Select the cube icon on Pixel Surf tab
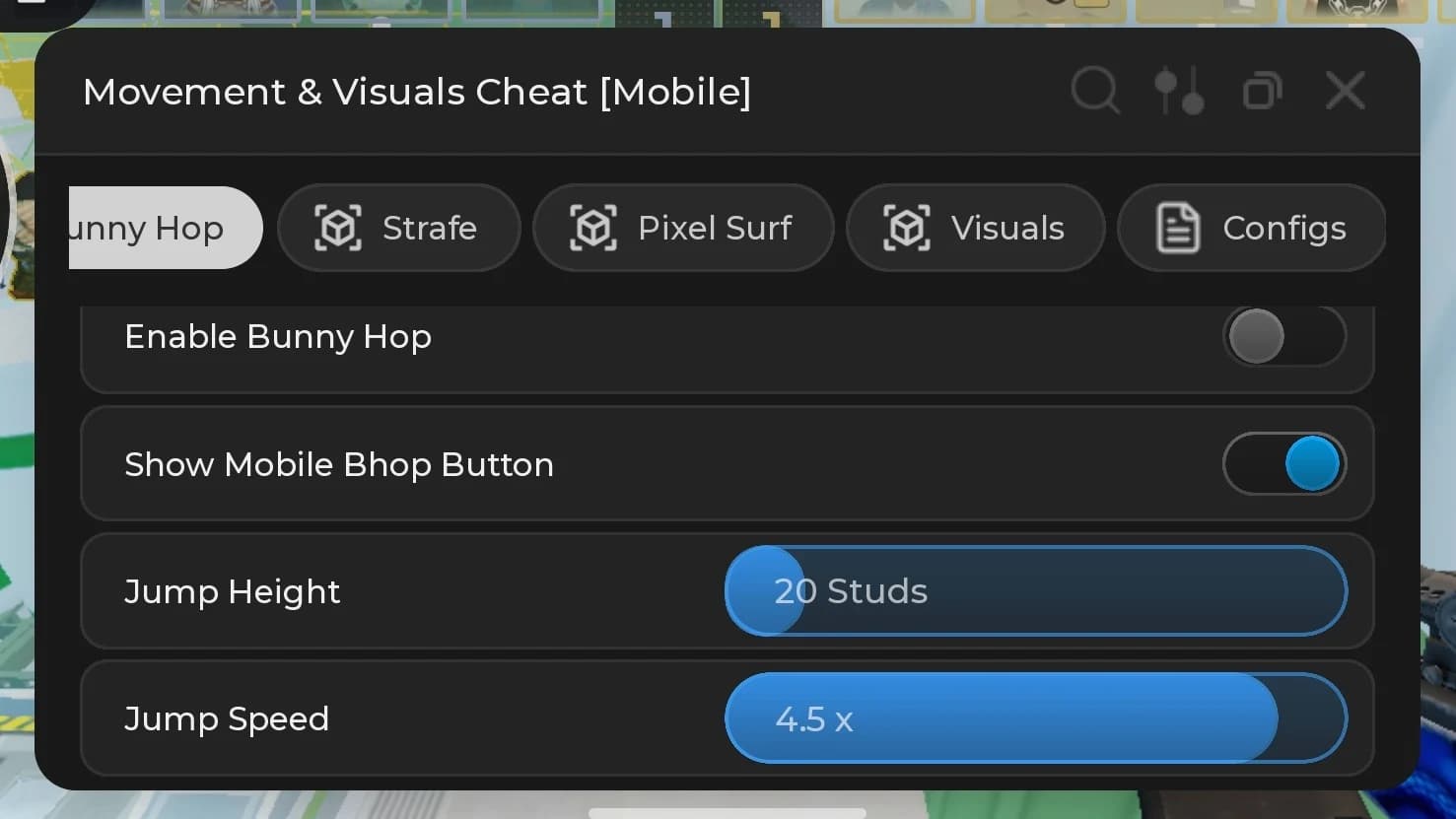This screenshot has height=819, width=1456. point(593,228)
